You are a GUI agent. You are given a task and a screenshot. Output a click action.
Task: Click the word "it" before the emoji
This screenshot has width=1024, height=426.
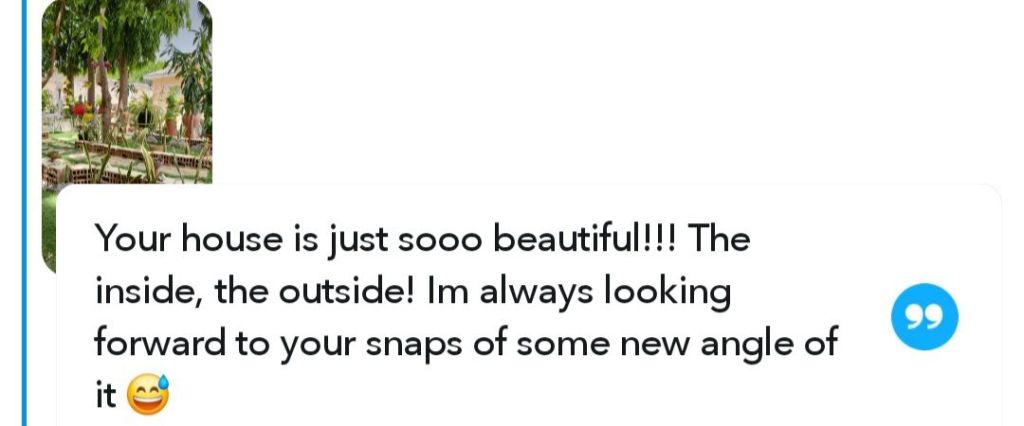click(x=105, y=397)
